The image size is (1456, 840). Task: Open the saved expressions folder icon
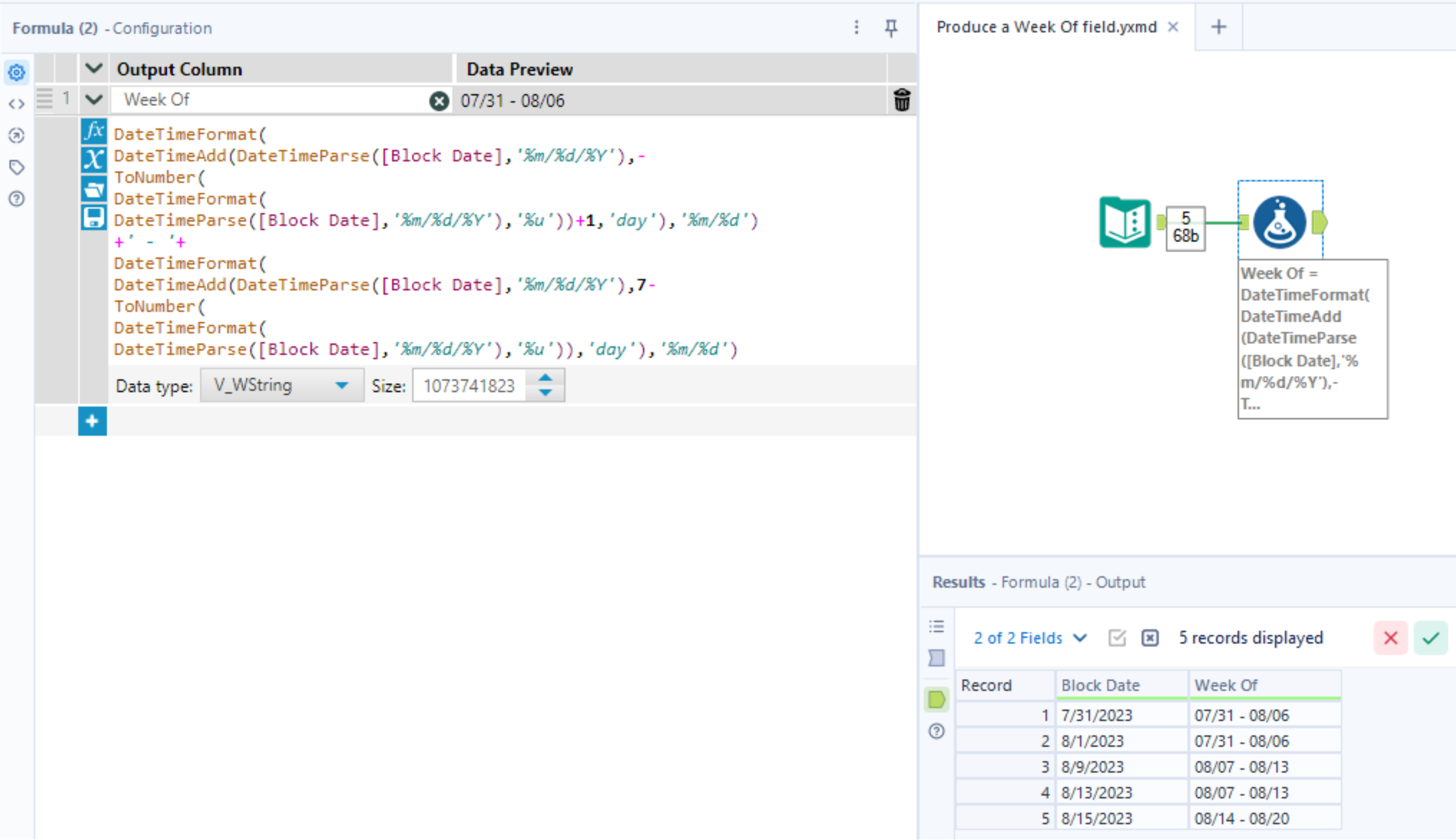point(93,189)
